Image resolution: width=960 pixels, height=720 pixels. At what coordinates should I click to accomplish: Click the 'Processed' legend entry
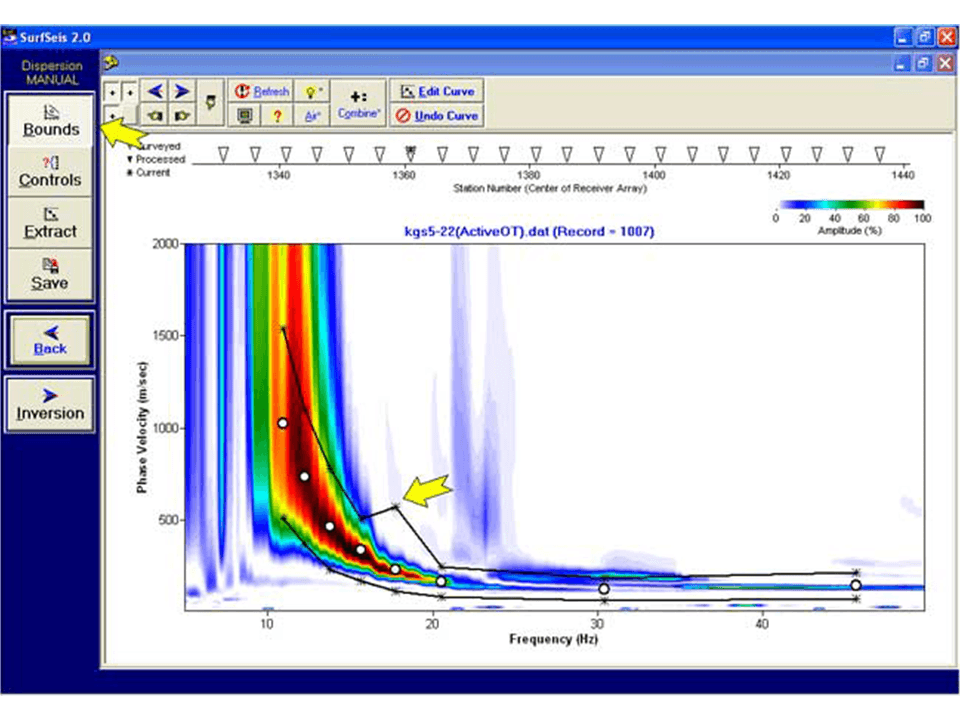[x=157, y=159]
